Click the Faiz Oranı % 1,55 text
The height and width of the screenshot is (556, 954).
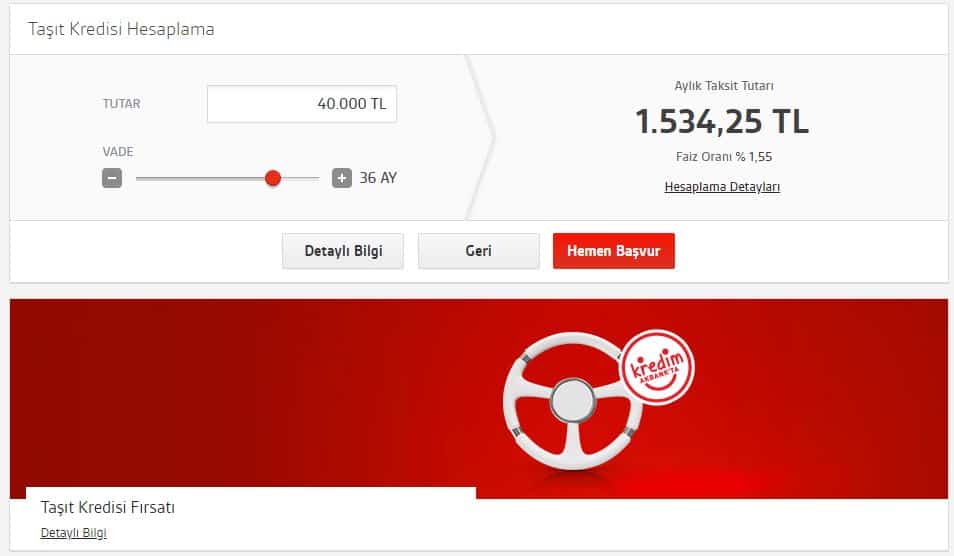point(722,157)
